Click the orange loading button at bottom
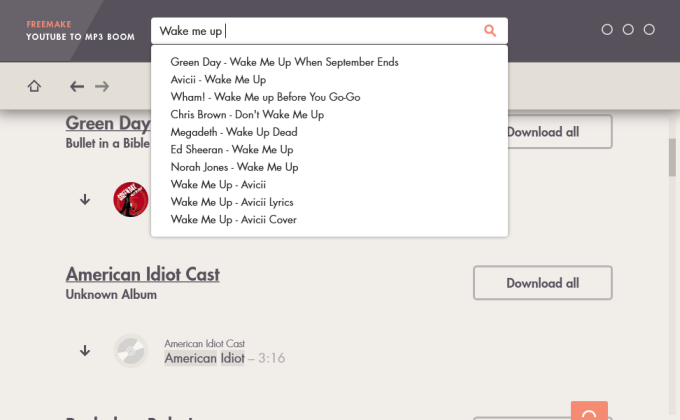 pos(589,410)
